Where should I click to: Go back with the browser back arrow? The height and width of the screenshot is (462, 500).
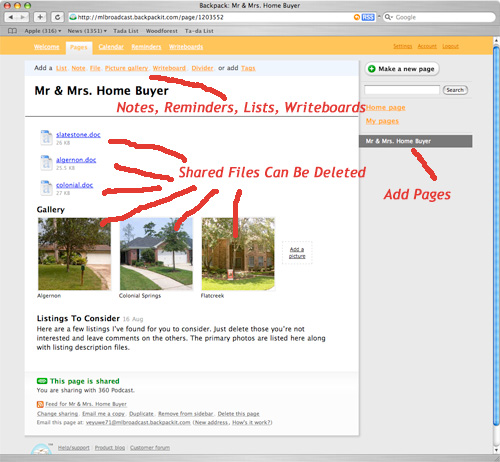point(11,17)
